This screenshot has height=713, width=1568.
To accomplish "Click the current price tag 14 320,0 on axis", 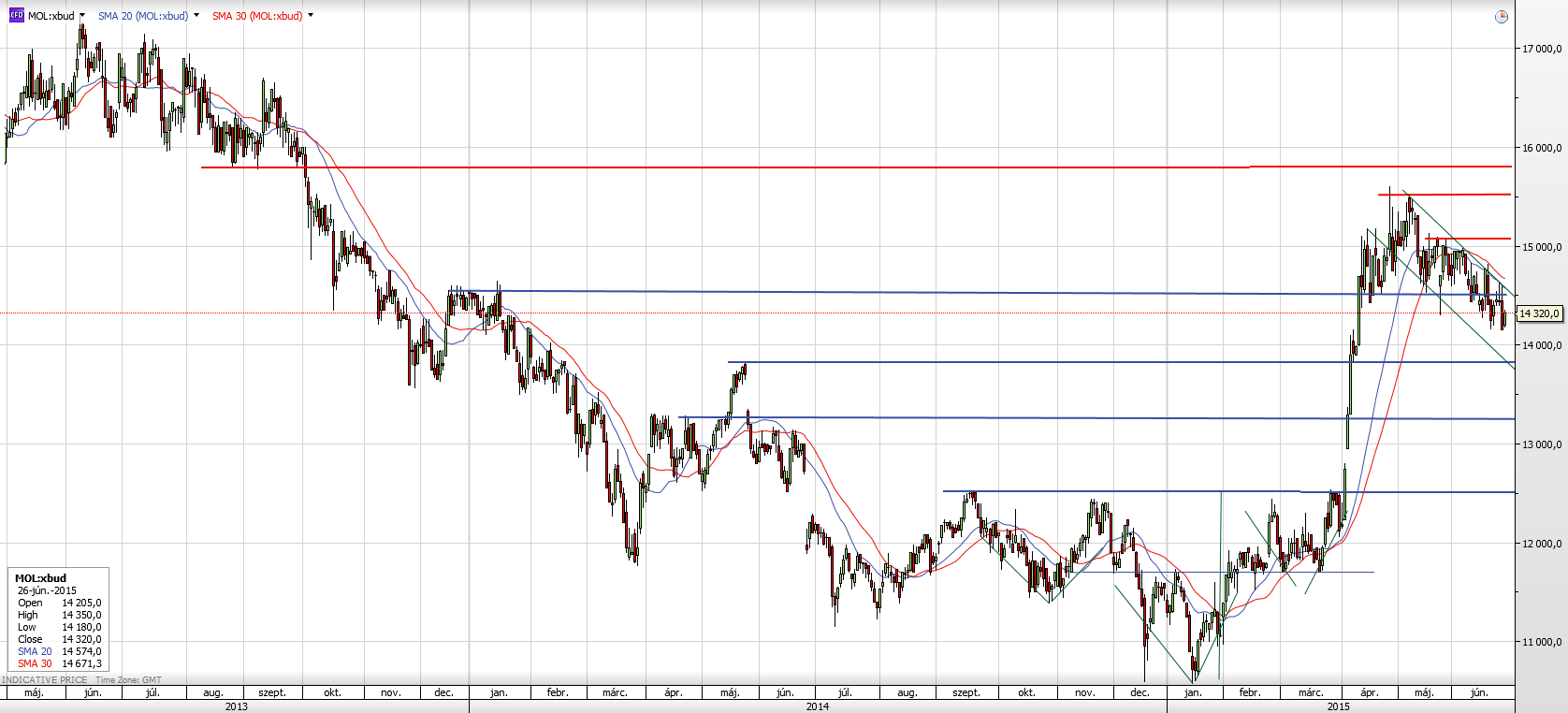I will point(1539,313).
